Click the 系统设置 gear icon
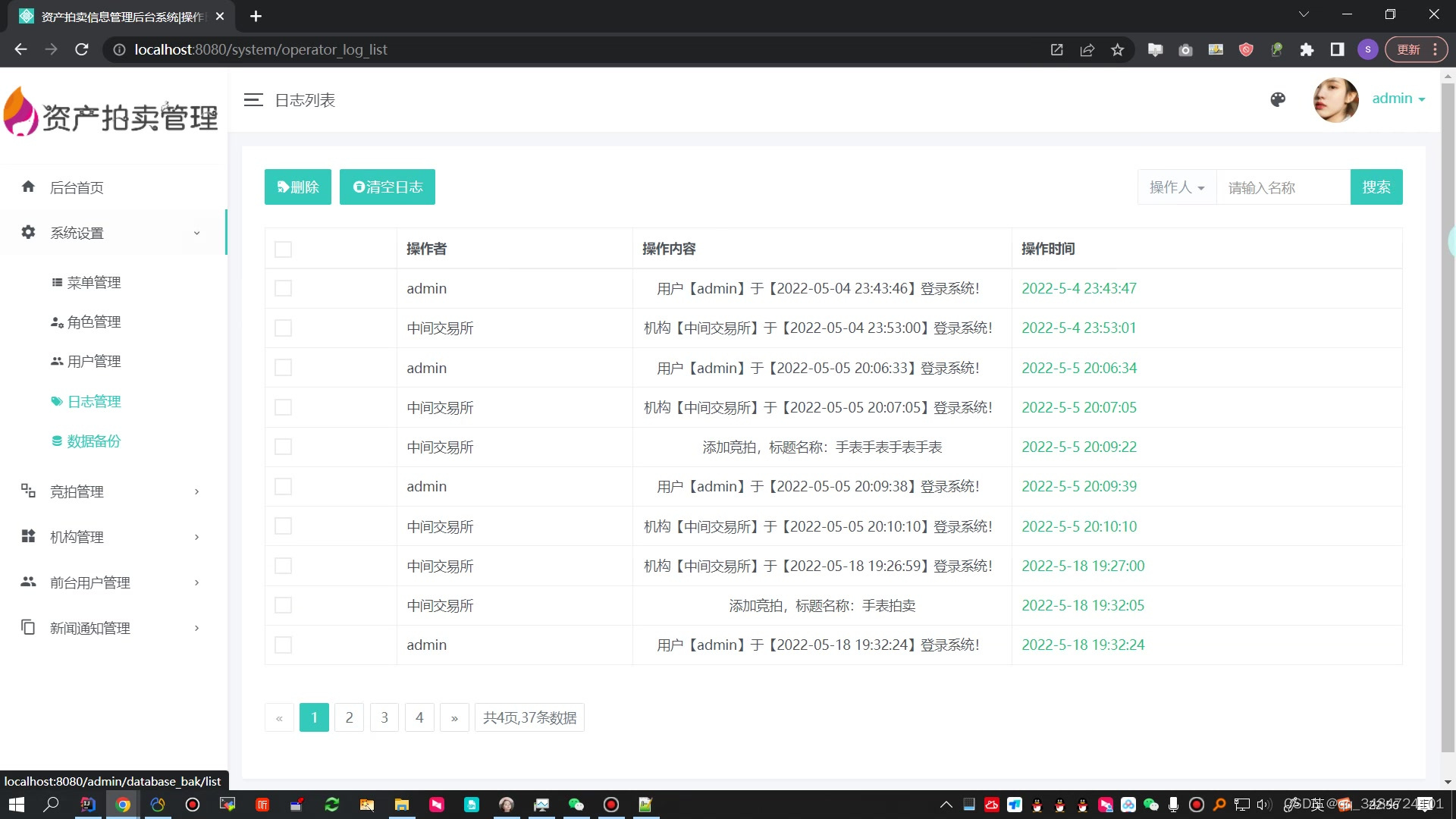This screenshot has height=819, width=1456. coord(28,232)
